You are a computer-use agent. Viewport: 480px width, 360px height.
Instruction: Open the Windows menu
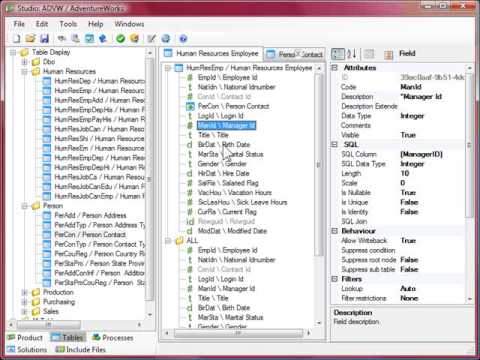(x=129, y=24)
